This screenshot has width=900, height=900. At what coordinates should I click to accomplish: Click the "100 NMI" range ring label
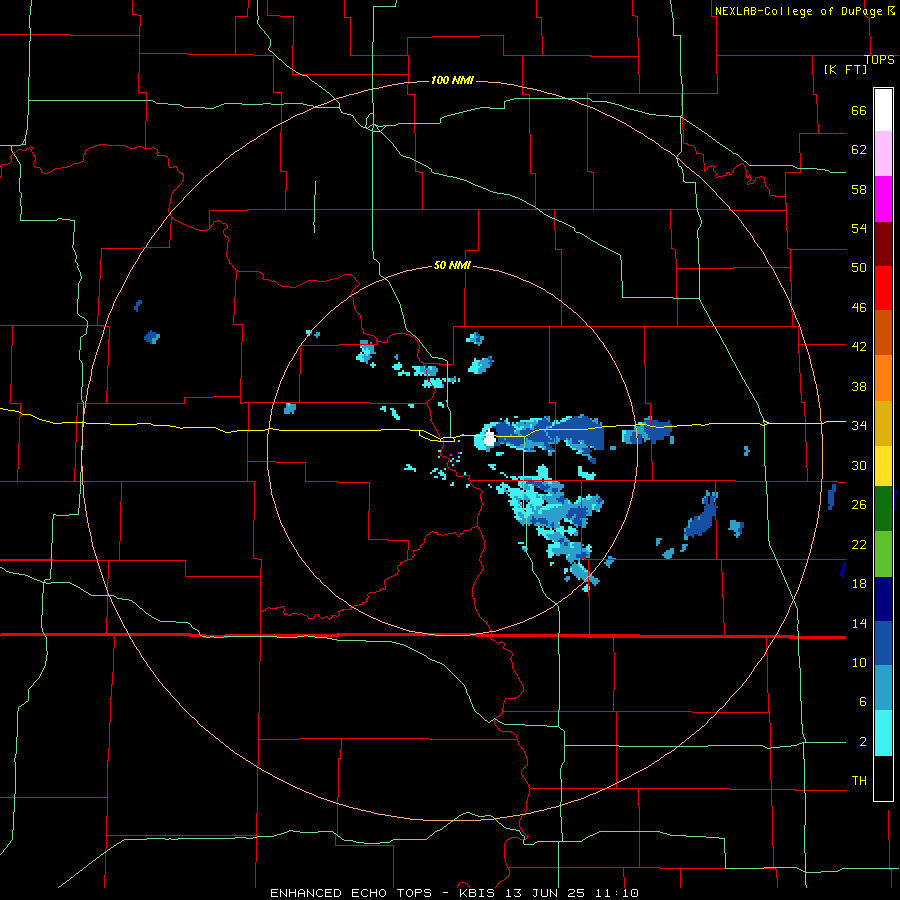pos(452,80)
